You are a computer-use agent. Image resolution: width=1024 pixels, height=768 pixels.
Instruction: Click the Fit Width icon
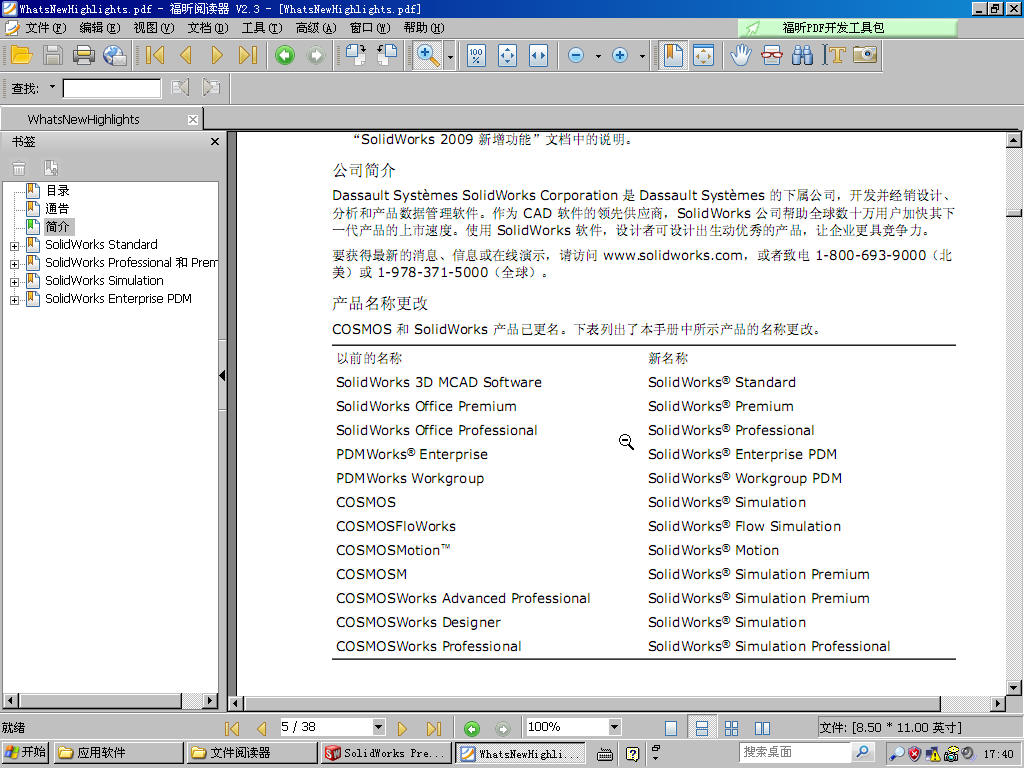tap(538, 56)
